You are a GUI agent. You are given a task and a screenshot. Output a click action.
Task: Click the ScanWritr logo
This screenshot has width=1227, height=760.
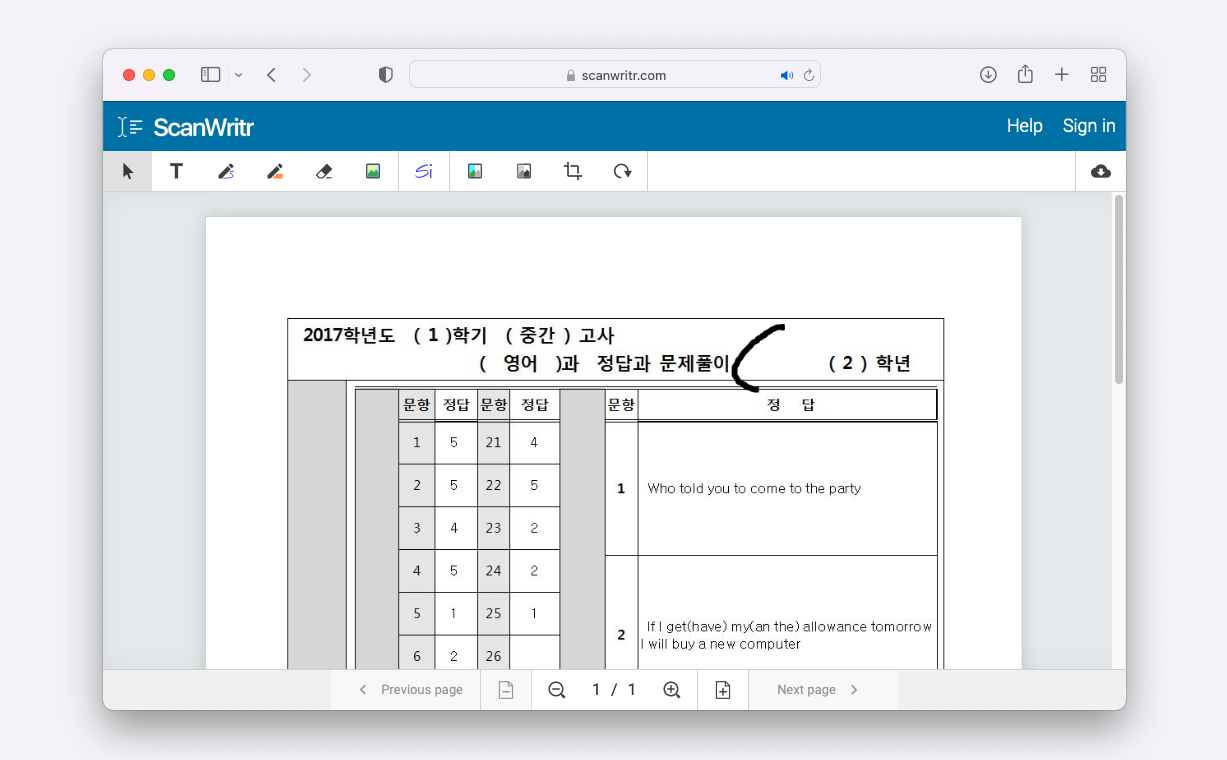186,127
